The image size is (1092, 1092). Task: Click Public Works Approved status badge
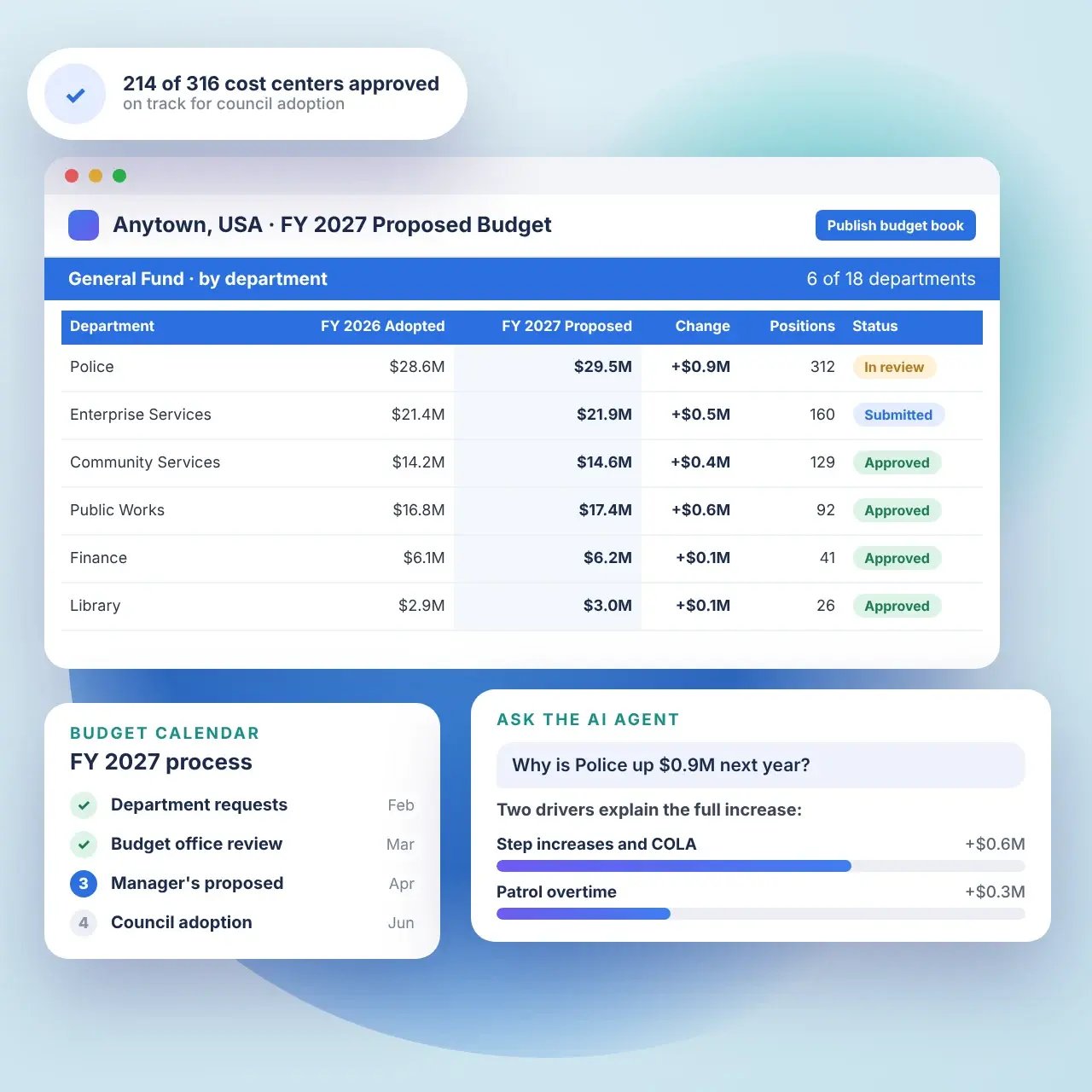(897, 510)
